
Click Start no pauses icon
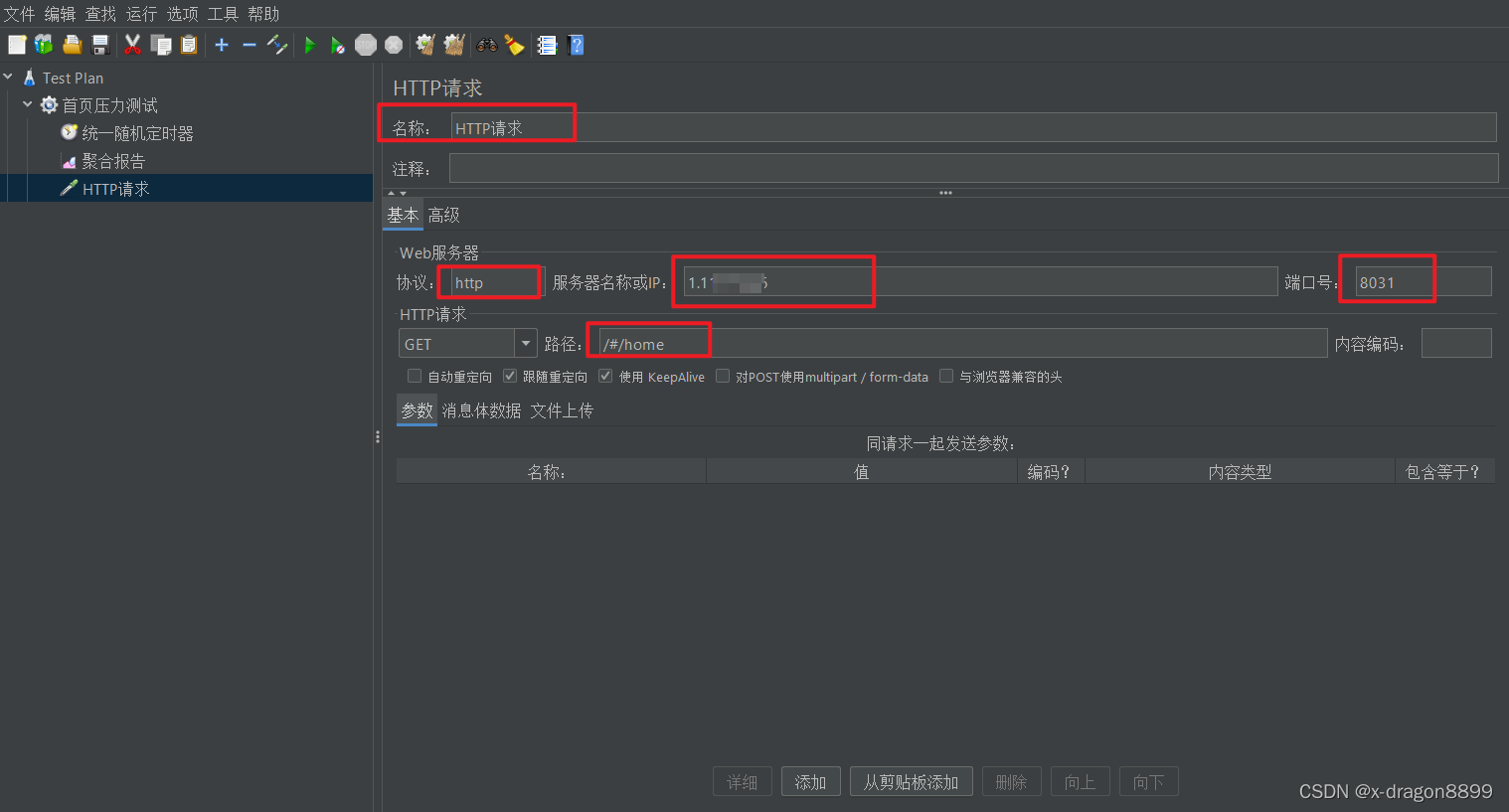(x=338, y=45)
